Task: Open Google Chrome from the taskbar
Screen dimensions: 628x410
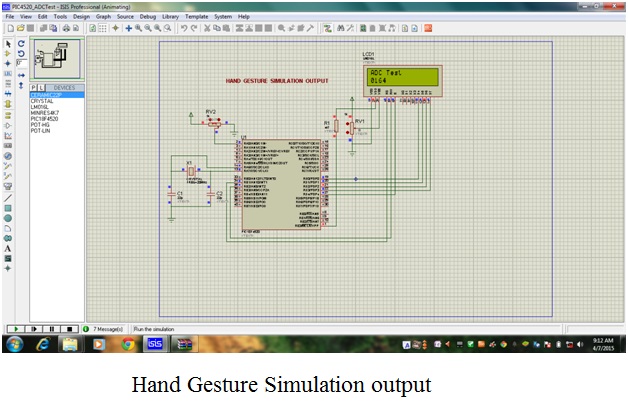Action: pyautogui.click(x=128, y=345)
